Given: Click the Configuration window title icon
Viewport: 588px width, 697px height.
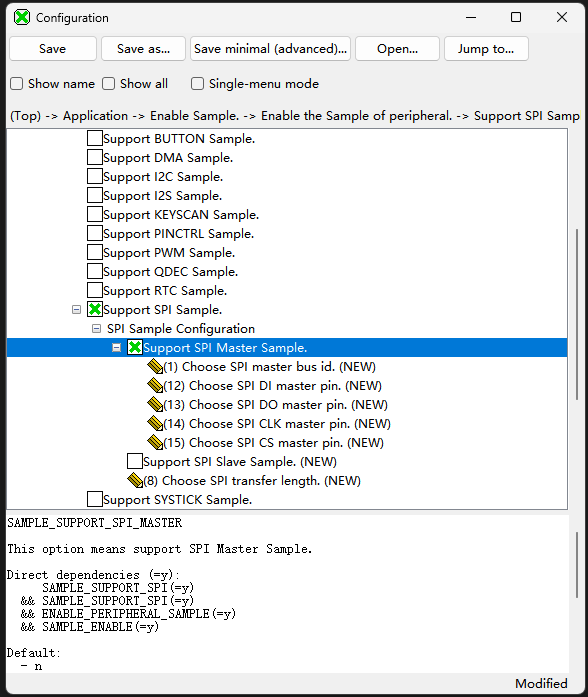Looking at the screenshot, I should [22, 17].
